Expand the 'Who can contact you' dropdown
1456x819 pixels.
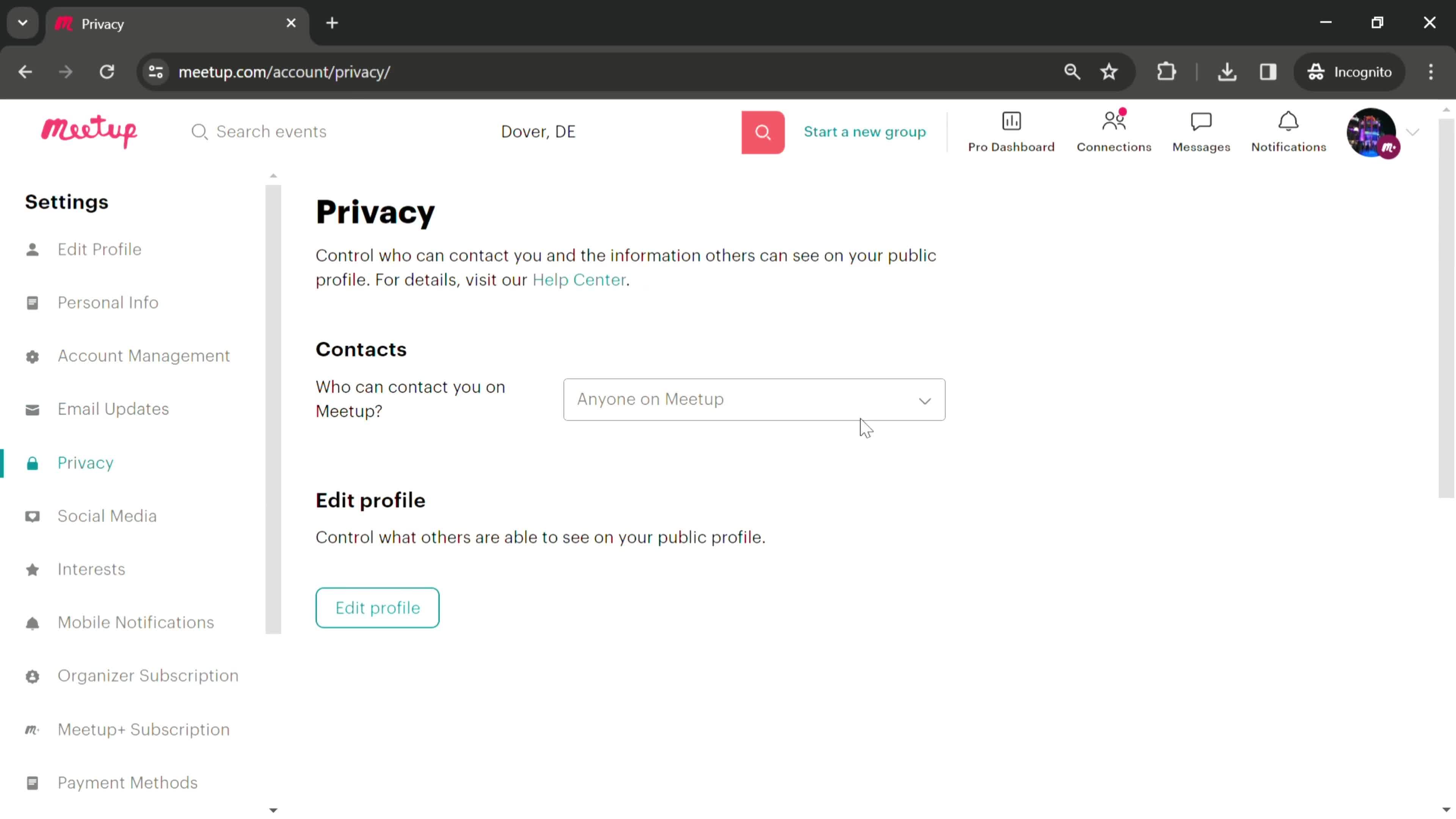click(x=754, y=399)
